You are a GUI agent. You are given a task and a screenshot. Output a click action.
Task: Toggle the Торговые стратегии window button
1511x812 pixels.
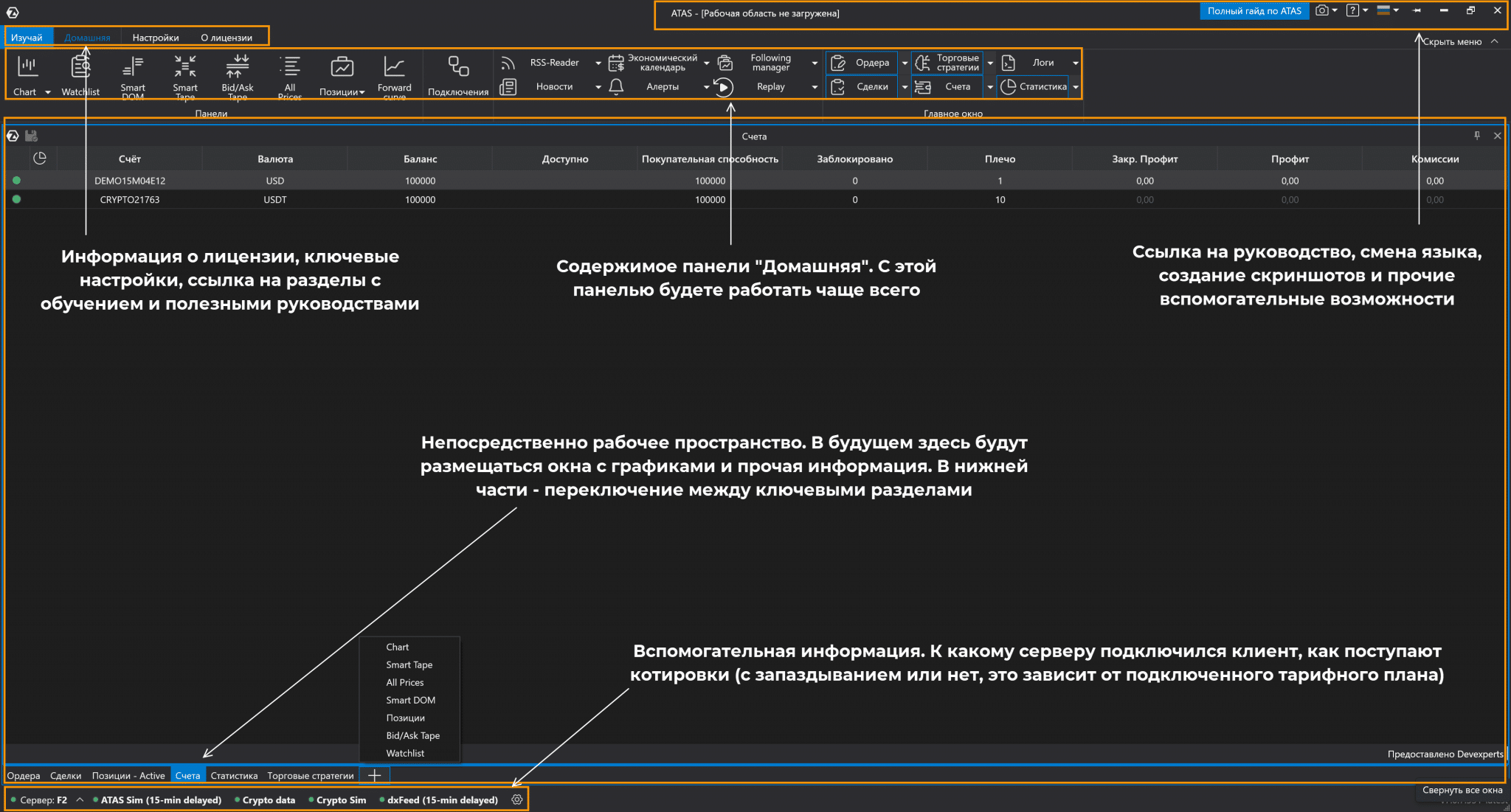point(947,63)
